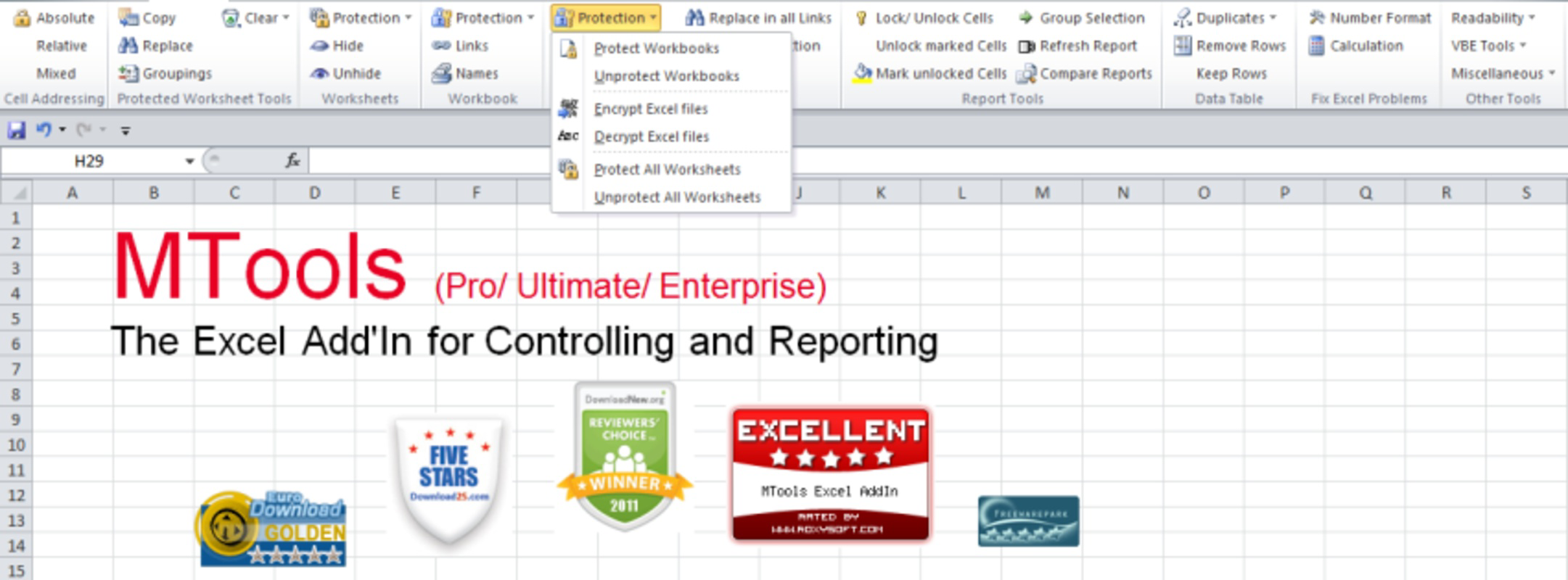The image size is (1568, 580).
Task: Open the Miscellaneous dropdown
Action: point(1503,73)
